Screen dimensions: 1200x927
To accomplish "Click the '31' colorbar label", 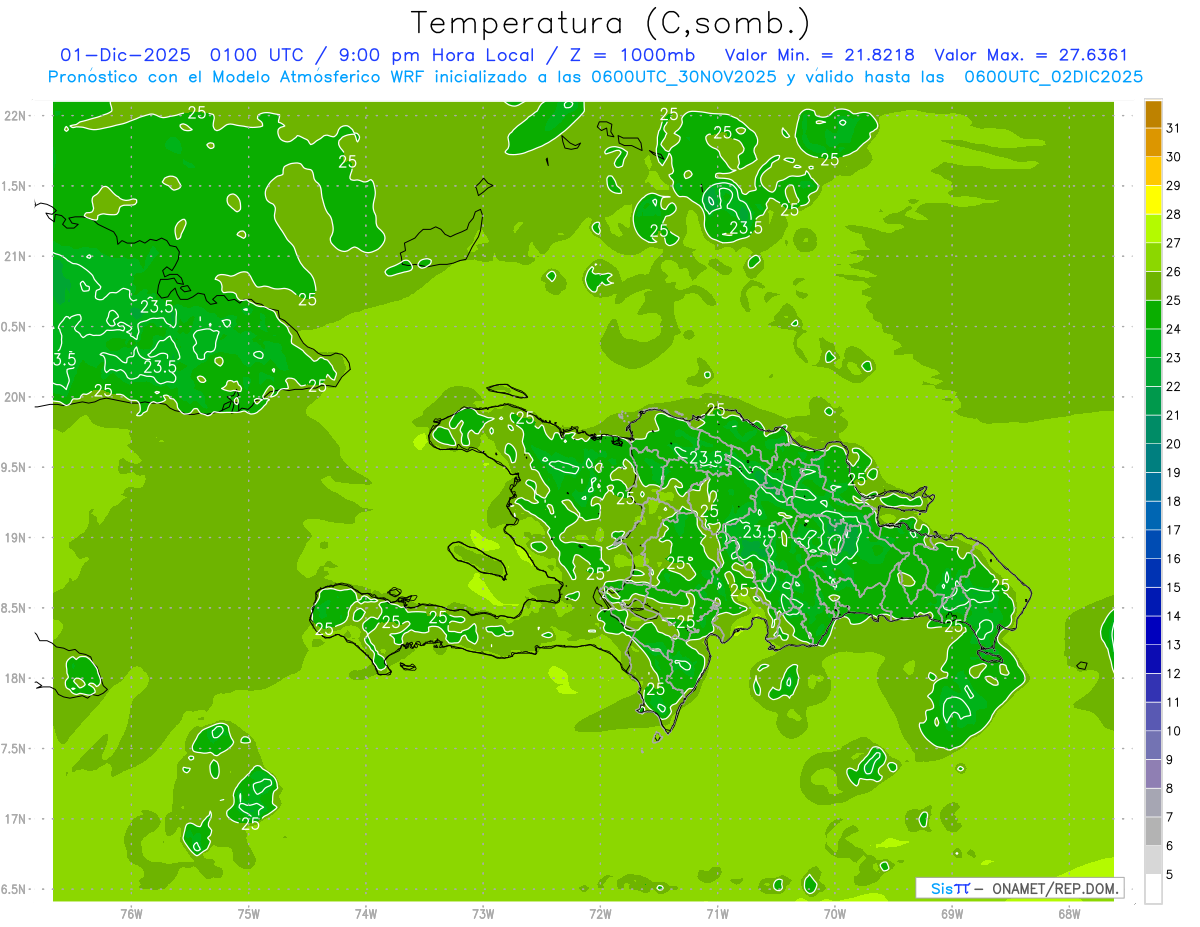I will coord(1174,128).
